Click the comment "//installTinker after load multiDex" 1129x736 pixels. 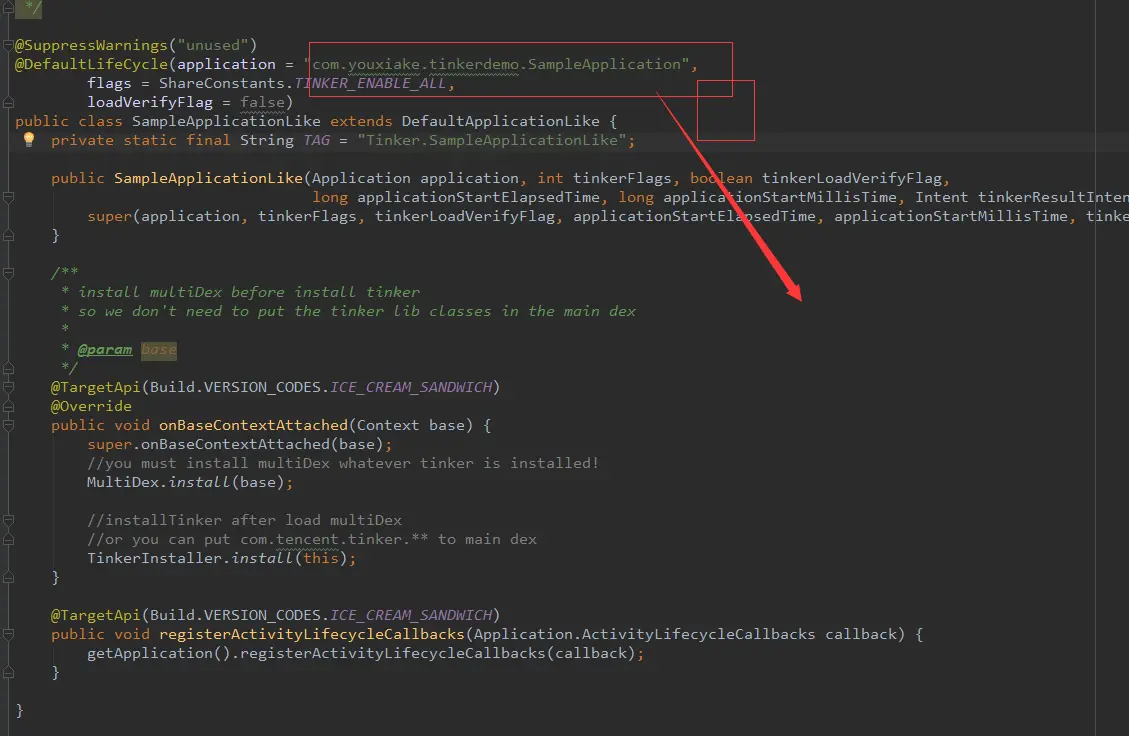(x=244, y=520)
